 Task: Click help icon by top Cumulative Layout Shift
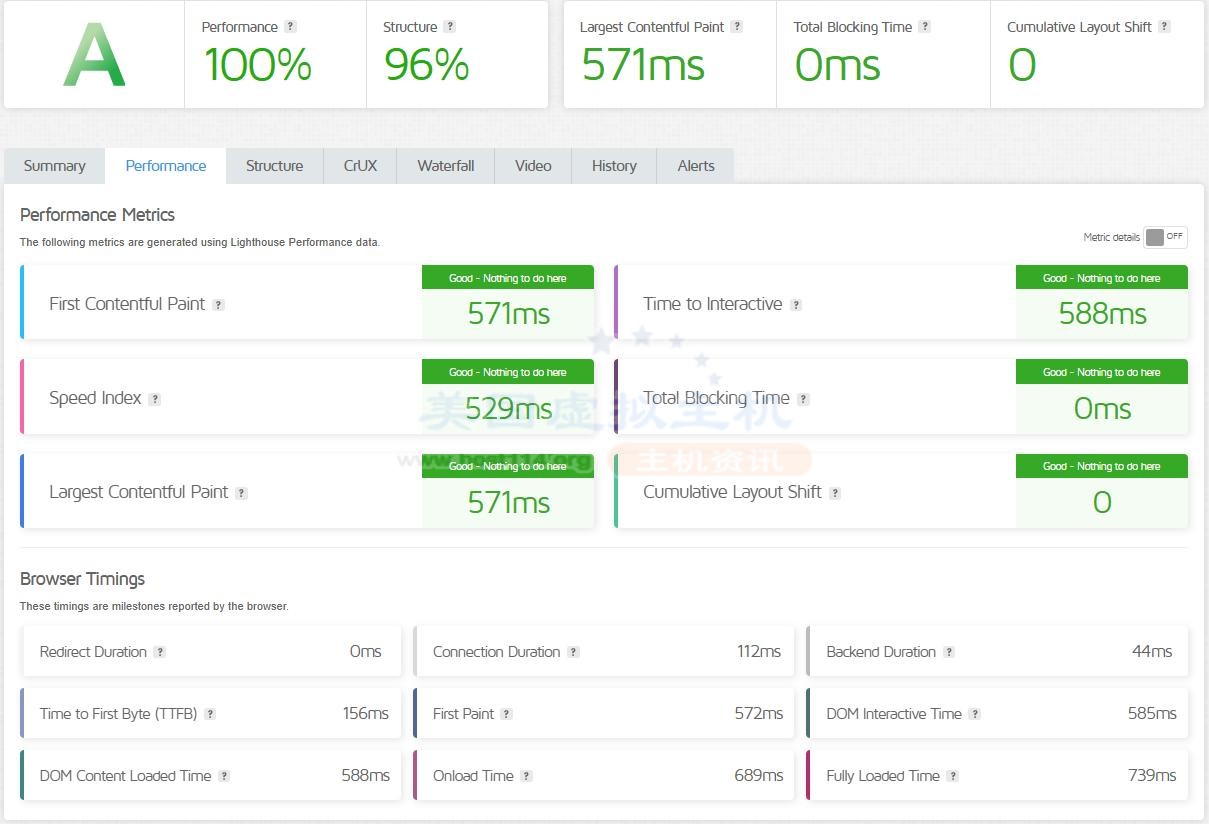(x=1164, y=27)
